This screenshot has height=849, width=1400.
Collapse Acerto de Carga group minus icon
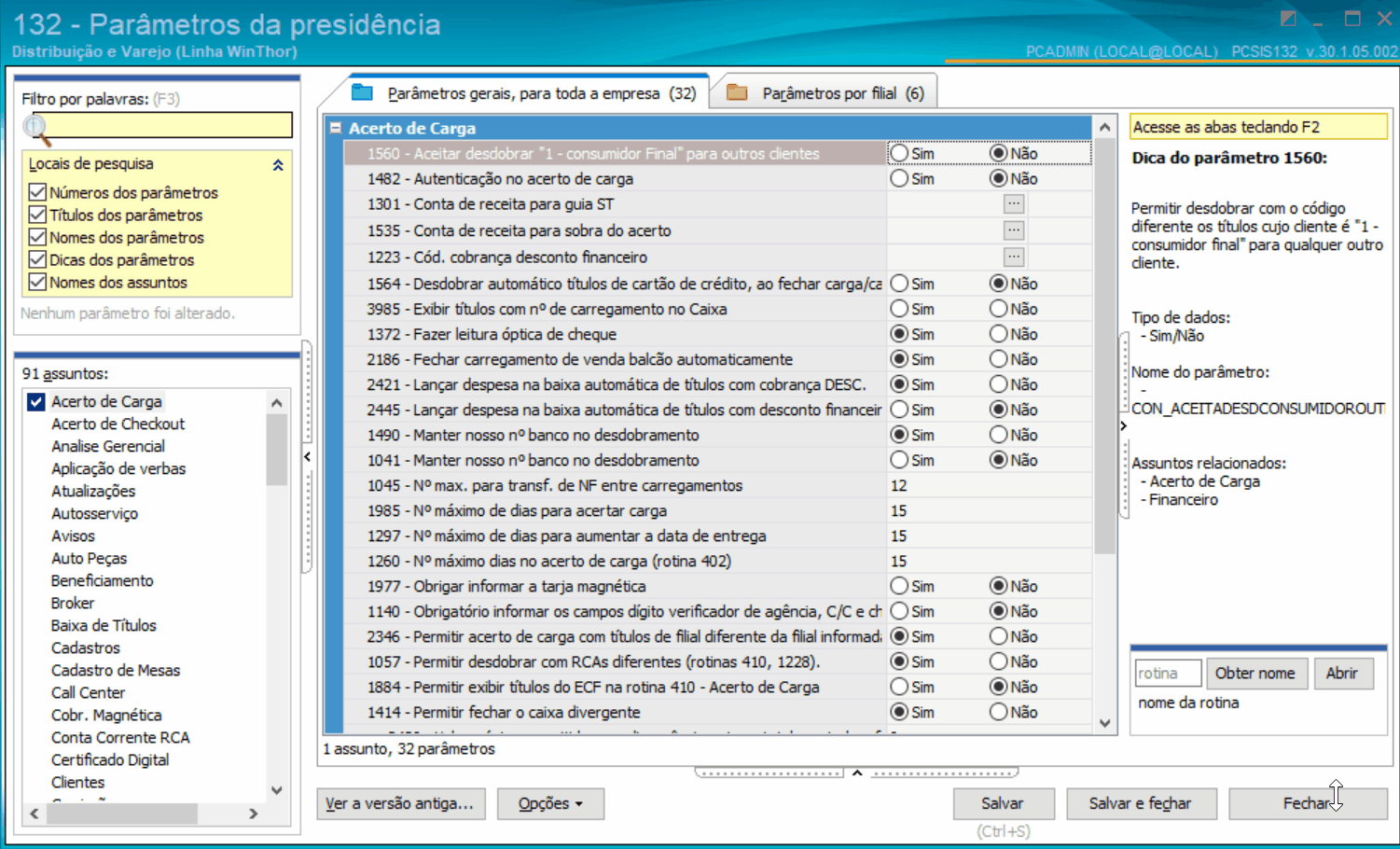(336, 128)
